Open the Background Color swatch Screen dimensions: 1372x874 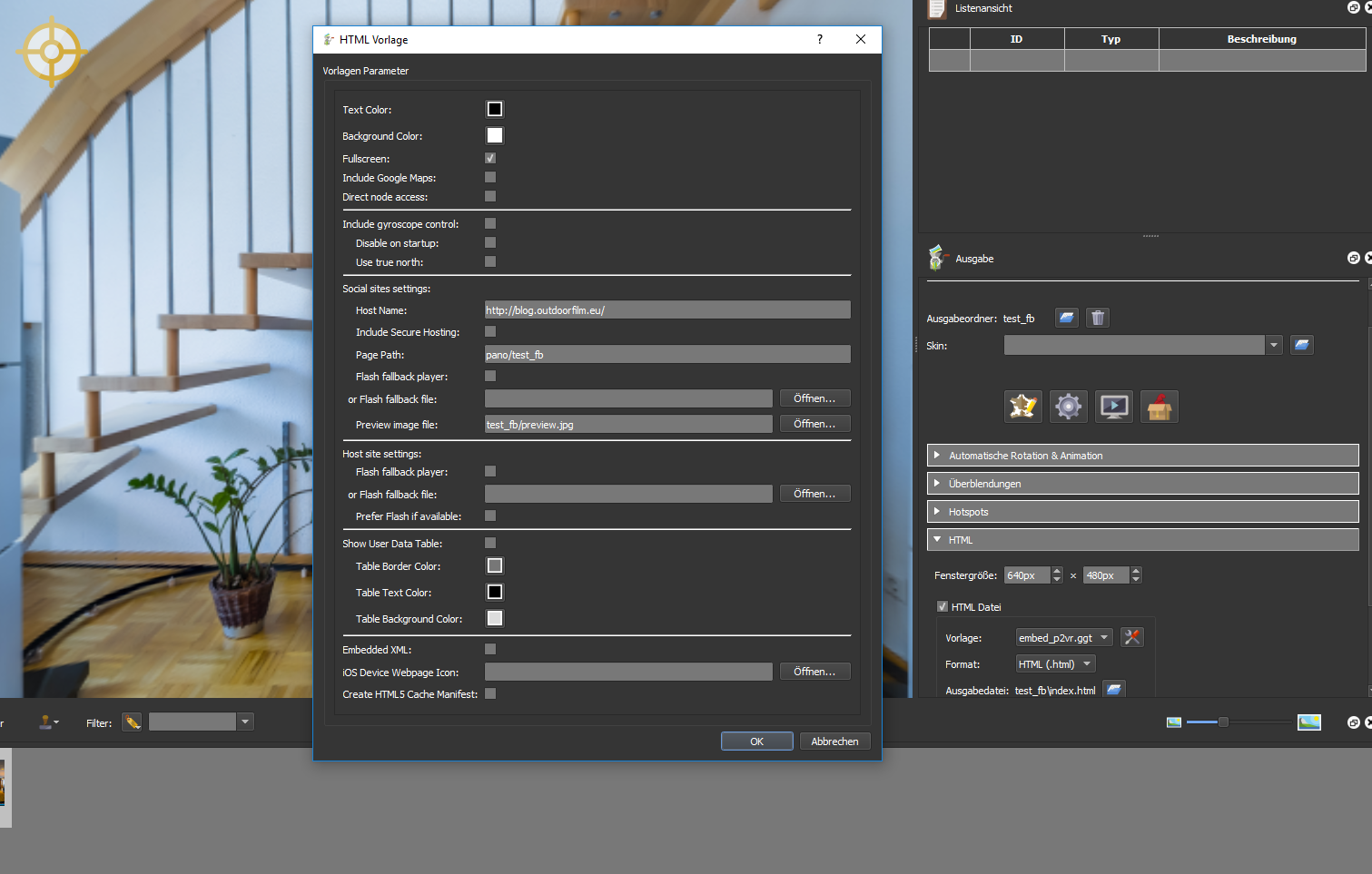tap(495, 135)
